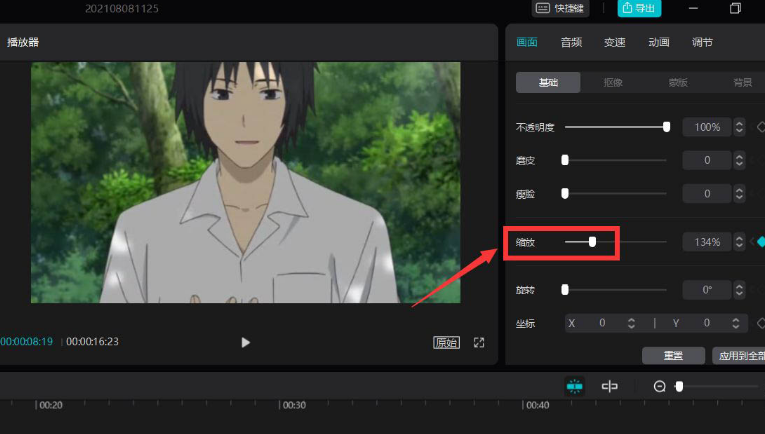Click the 播放器 panel title
Viewport: 765px width, 434px height.
pos(23,42)
